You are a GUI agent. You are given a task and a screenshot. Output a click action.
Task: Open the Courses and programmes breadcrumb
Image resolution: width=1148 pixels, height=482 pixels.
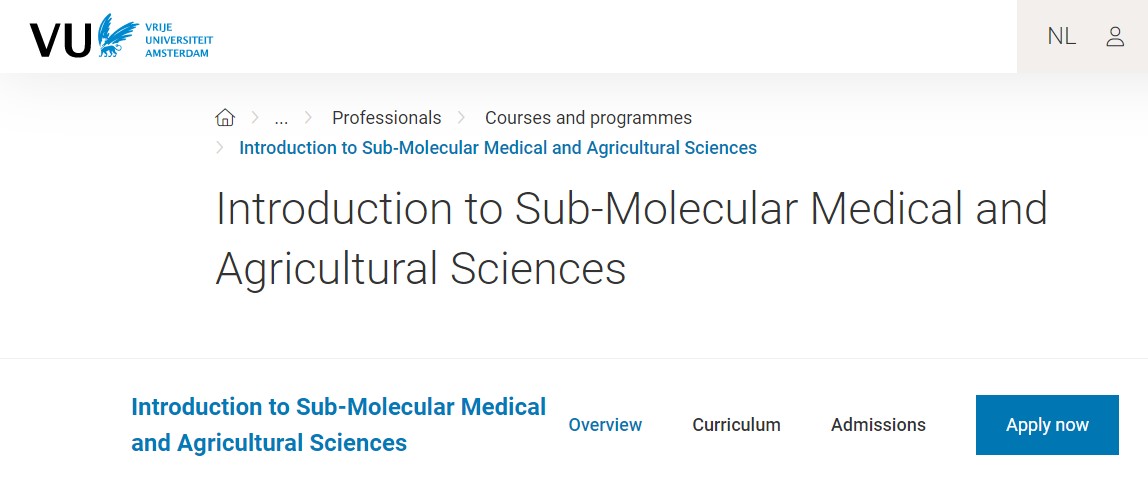tap(588, 118)
